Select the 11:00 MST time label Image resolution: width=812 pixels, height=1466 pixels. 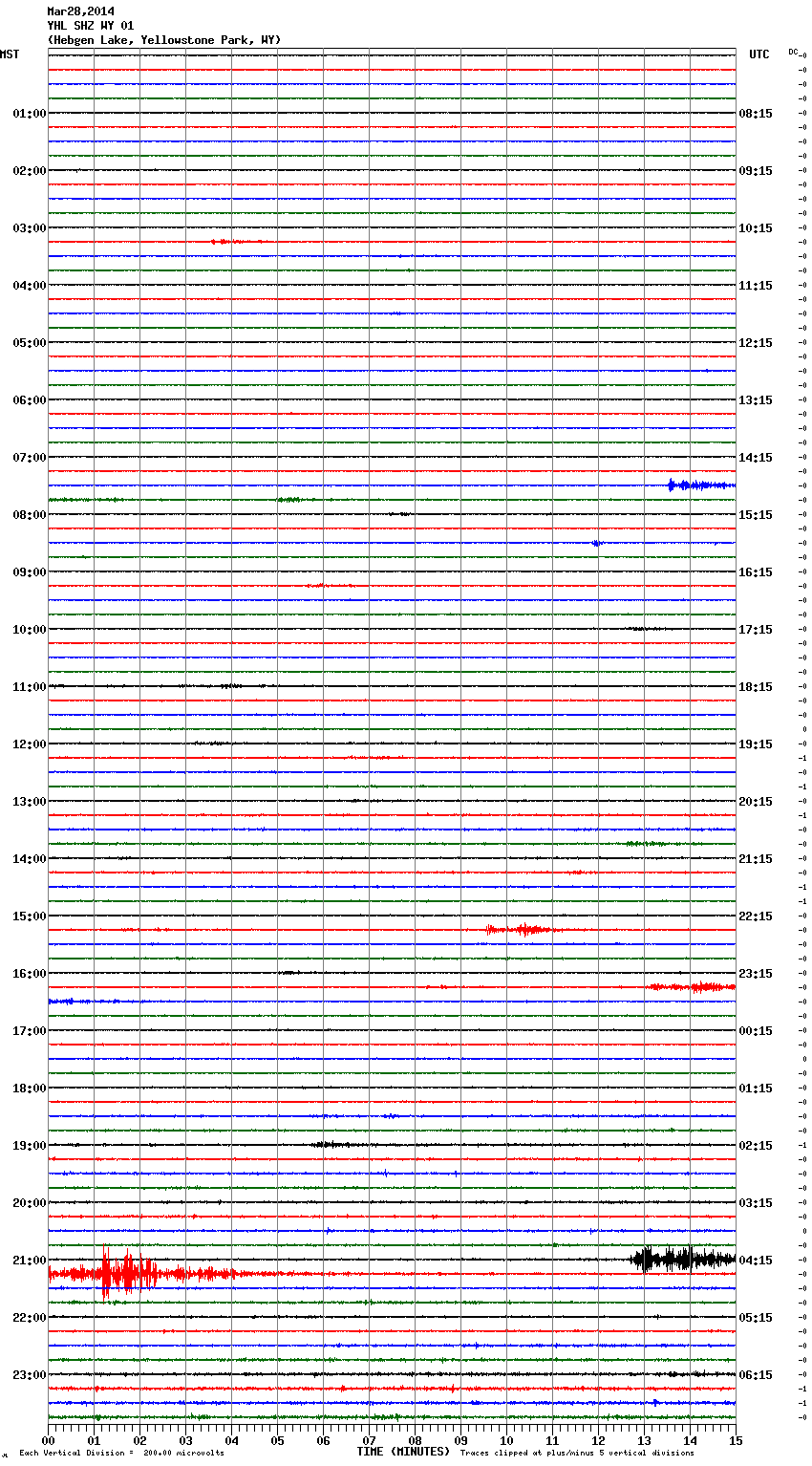[29, 687]
